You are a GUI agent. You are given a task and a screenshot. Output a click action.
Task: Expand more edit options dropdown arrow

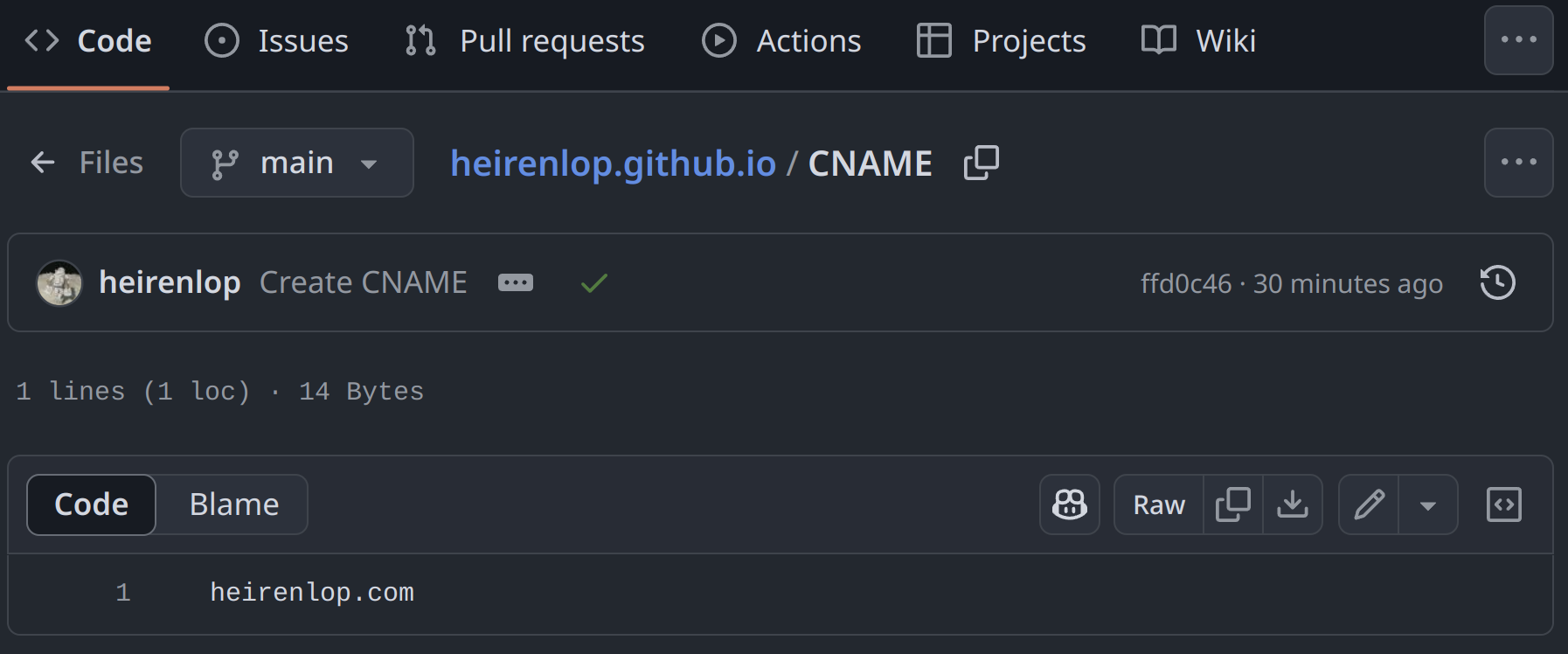1428,504
